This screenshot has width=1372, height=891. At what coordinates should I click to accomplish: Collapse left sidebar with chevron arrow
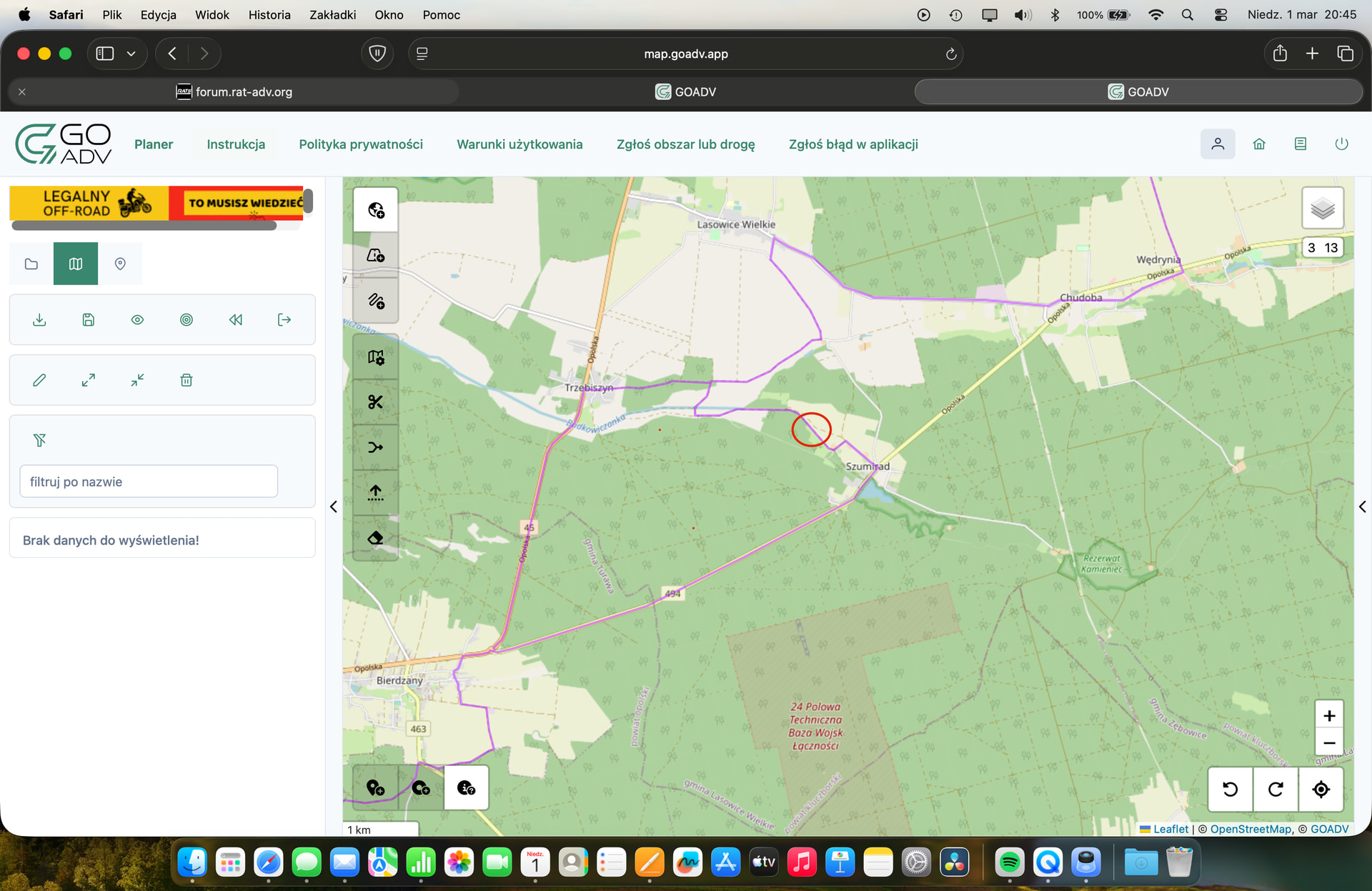click(x=334, y=507)
